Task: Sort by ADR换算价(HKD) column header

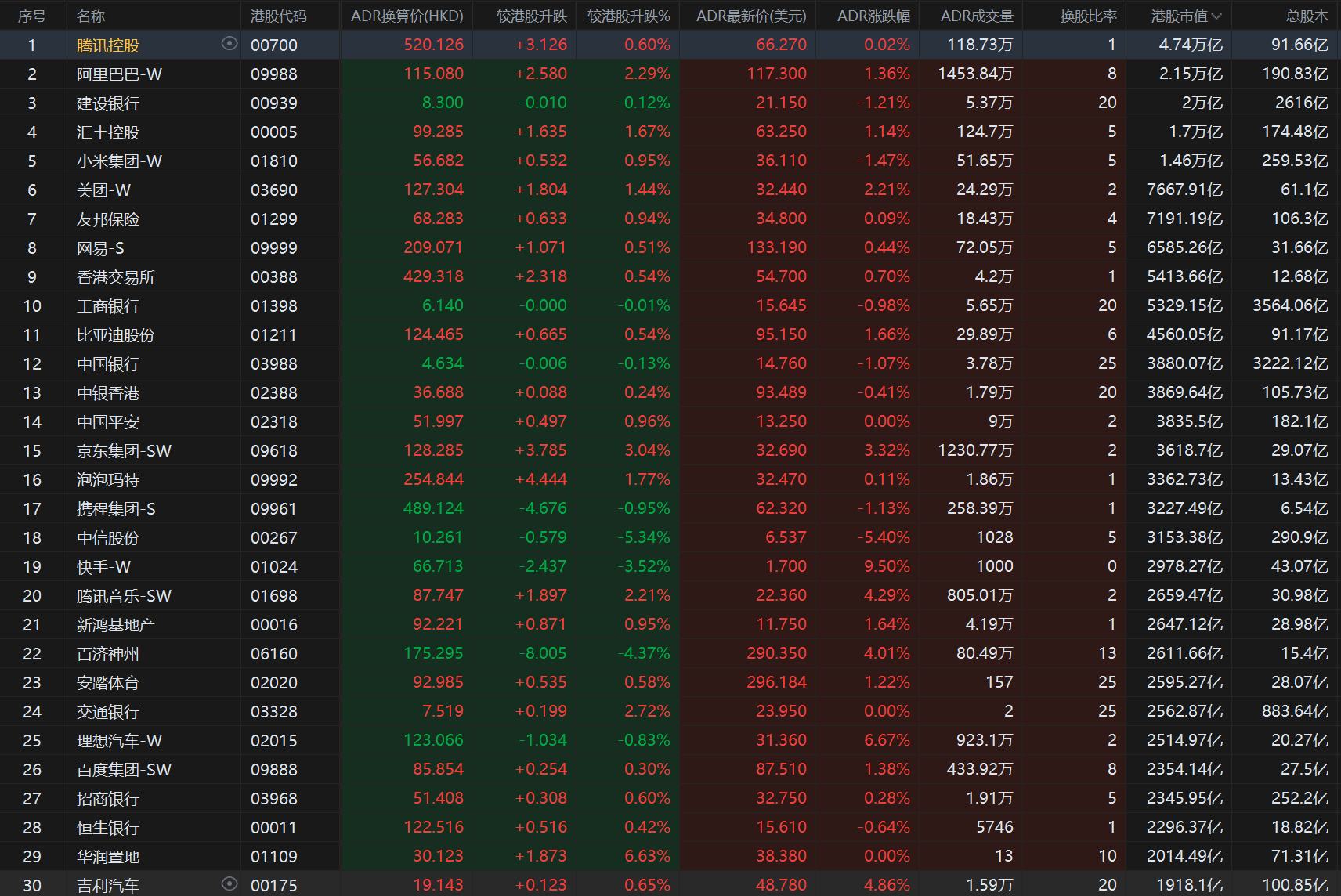Action: click(407, 16)
